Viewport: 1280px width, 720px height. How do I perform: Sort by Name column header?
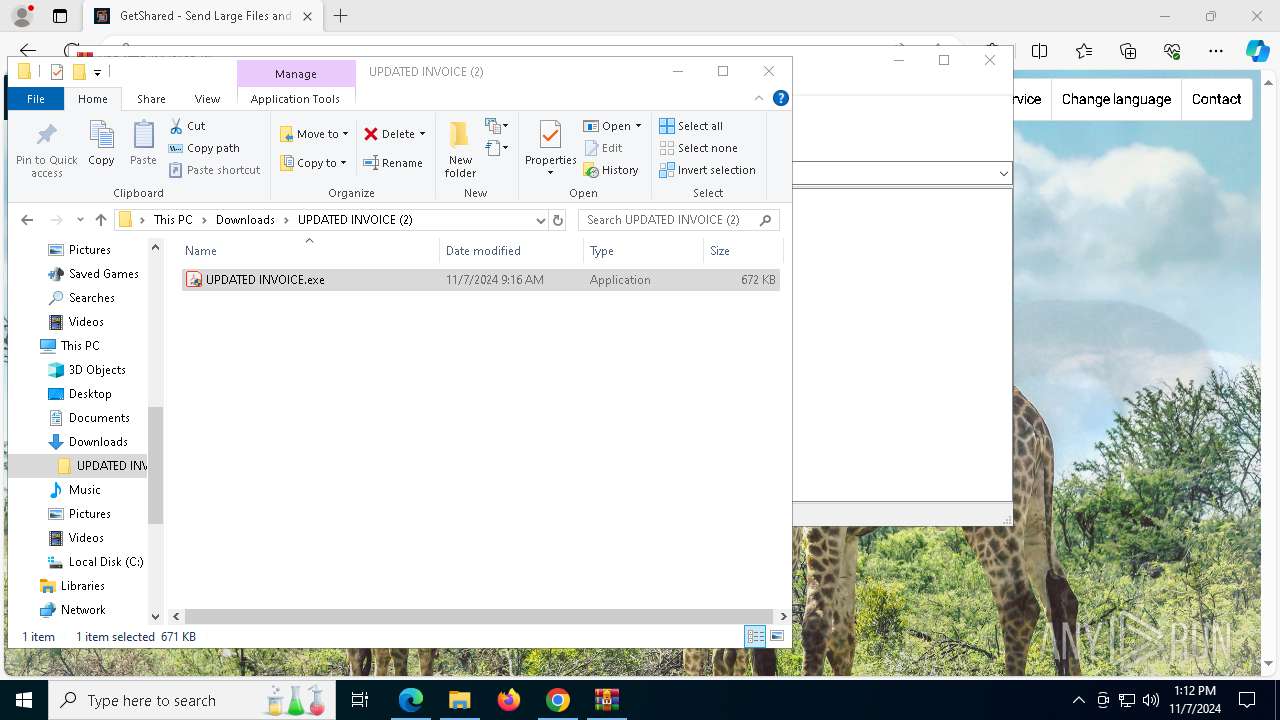tap(309, 251)
